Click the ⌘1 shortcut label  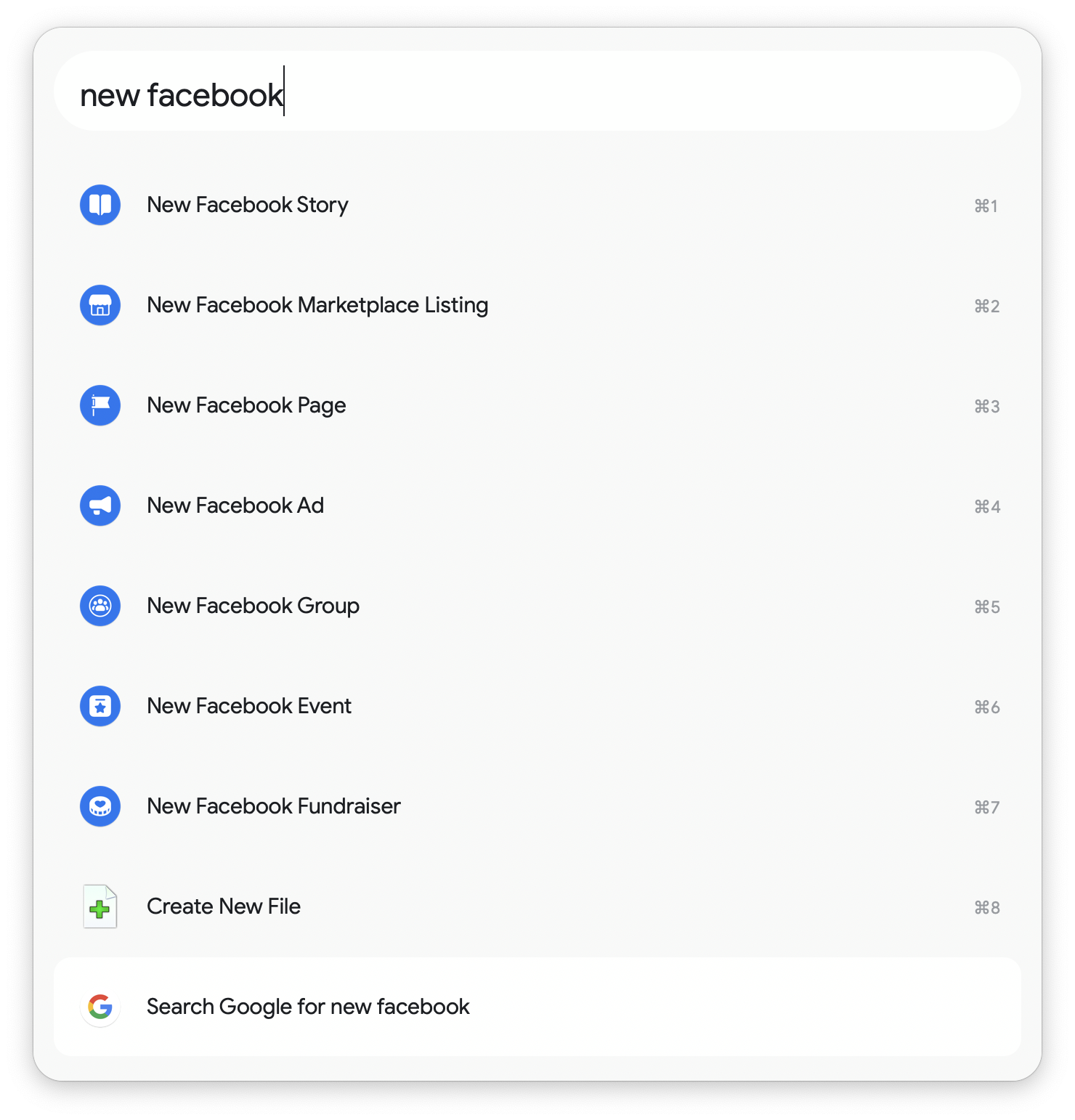(x=986, y=206)
